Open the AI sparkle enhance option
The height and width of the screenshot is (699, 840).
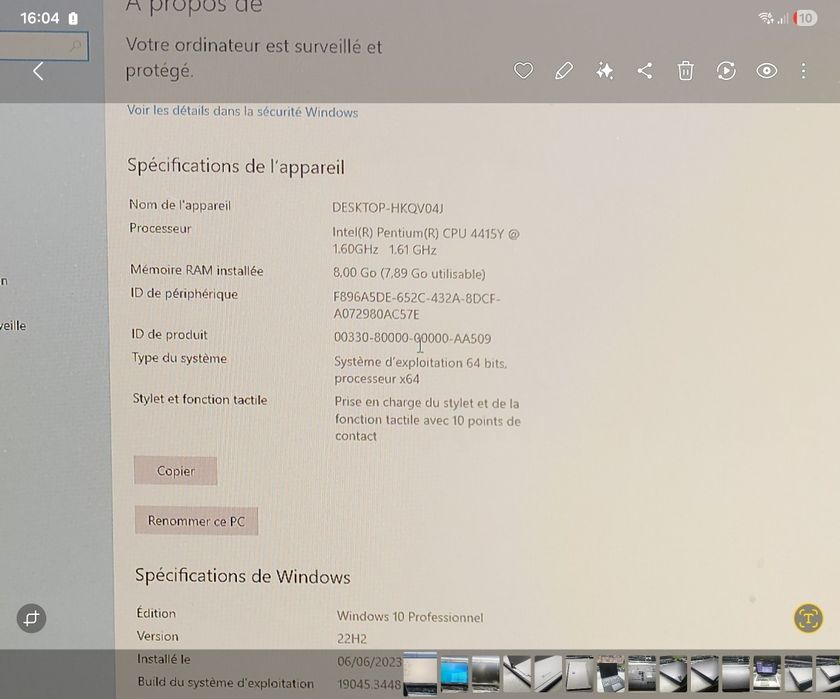pyautogui.click(x=604, y=71)
